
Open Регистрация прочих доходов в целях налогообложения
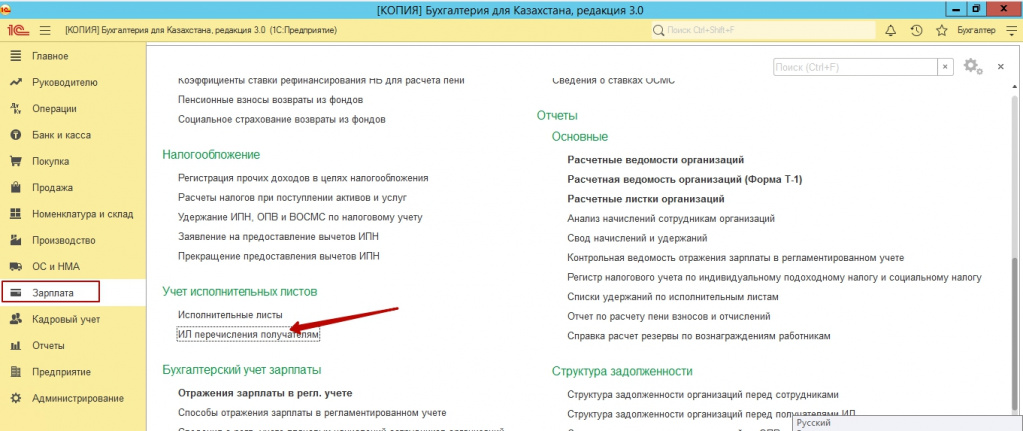point(303,177)
